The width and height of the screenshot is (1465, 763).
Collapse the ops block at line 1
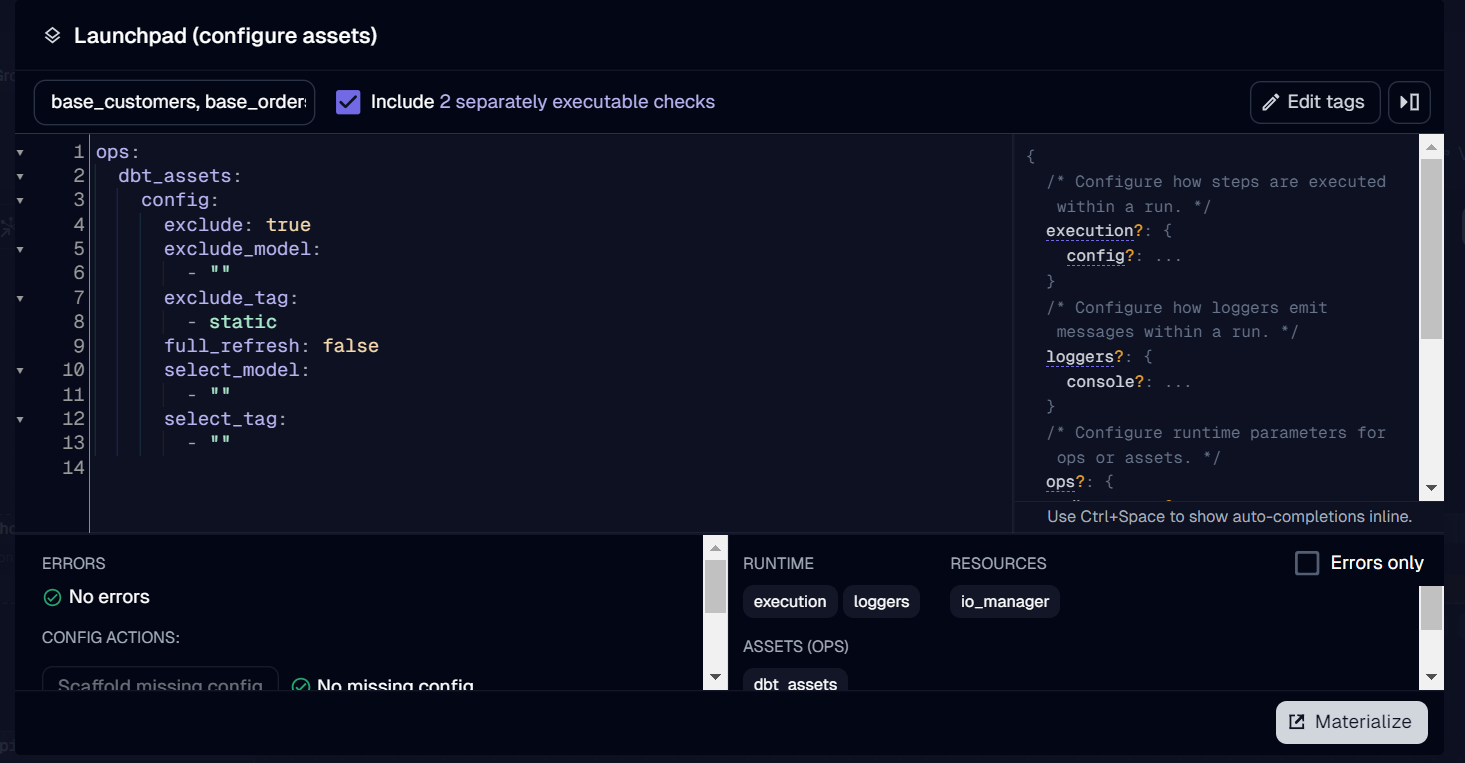coord(20,153)
